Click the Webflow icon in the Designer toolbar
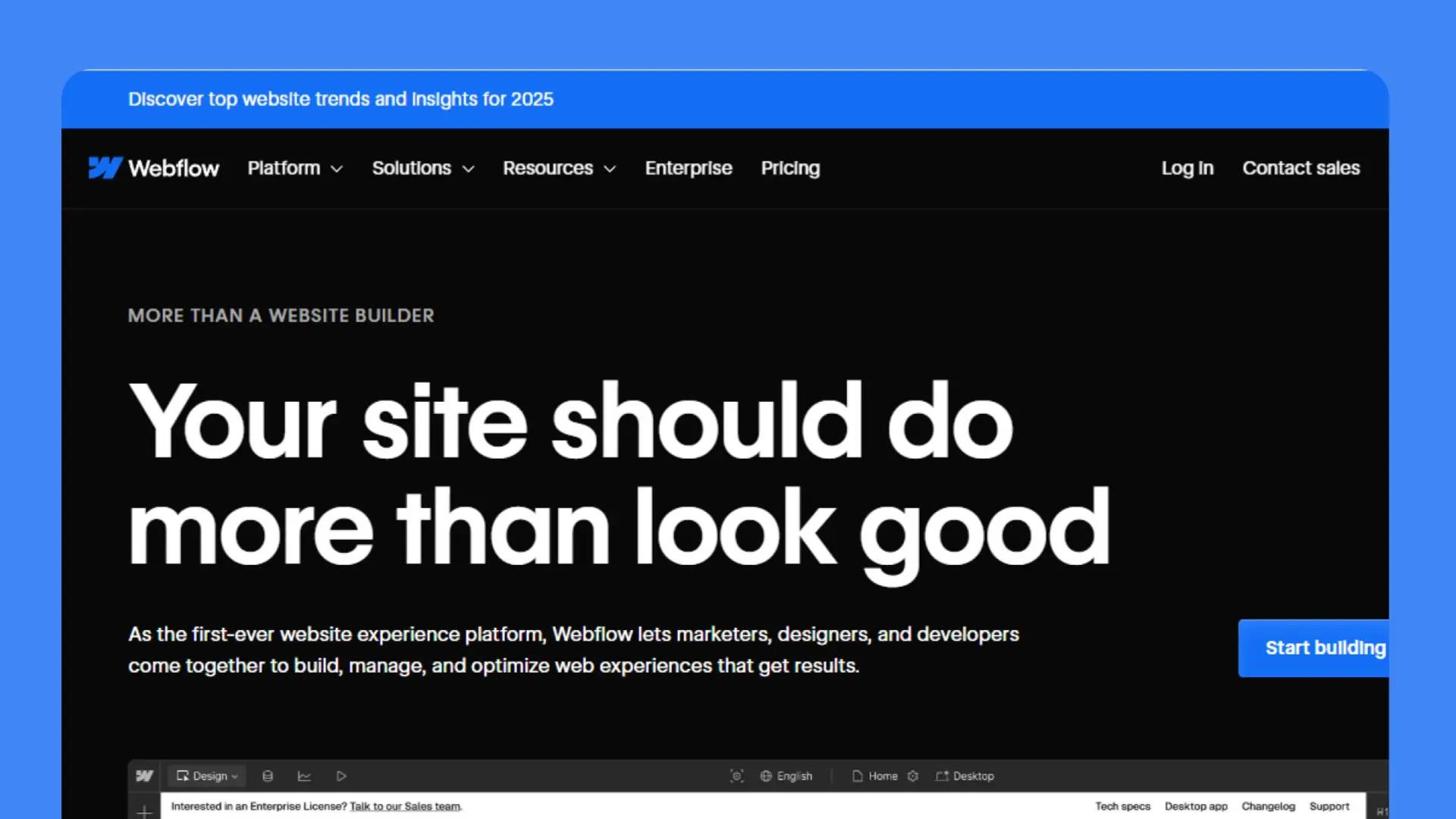This screenshot has height=819, width=1456. point(144,776)
